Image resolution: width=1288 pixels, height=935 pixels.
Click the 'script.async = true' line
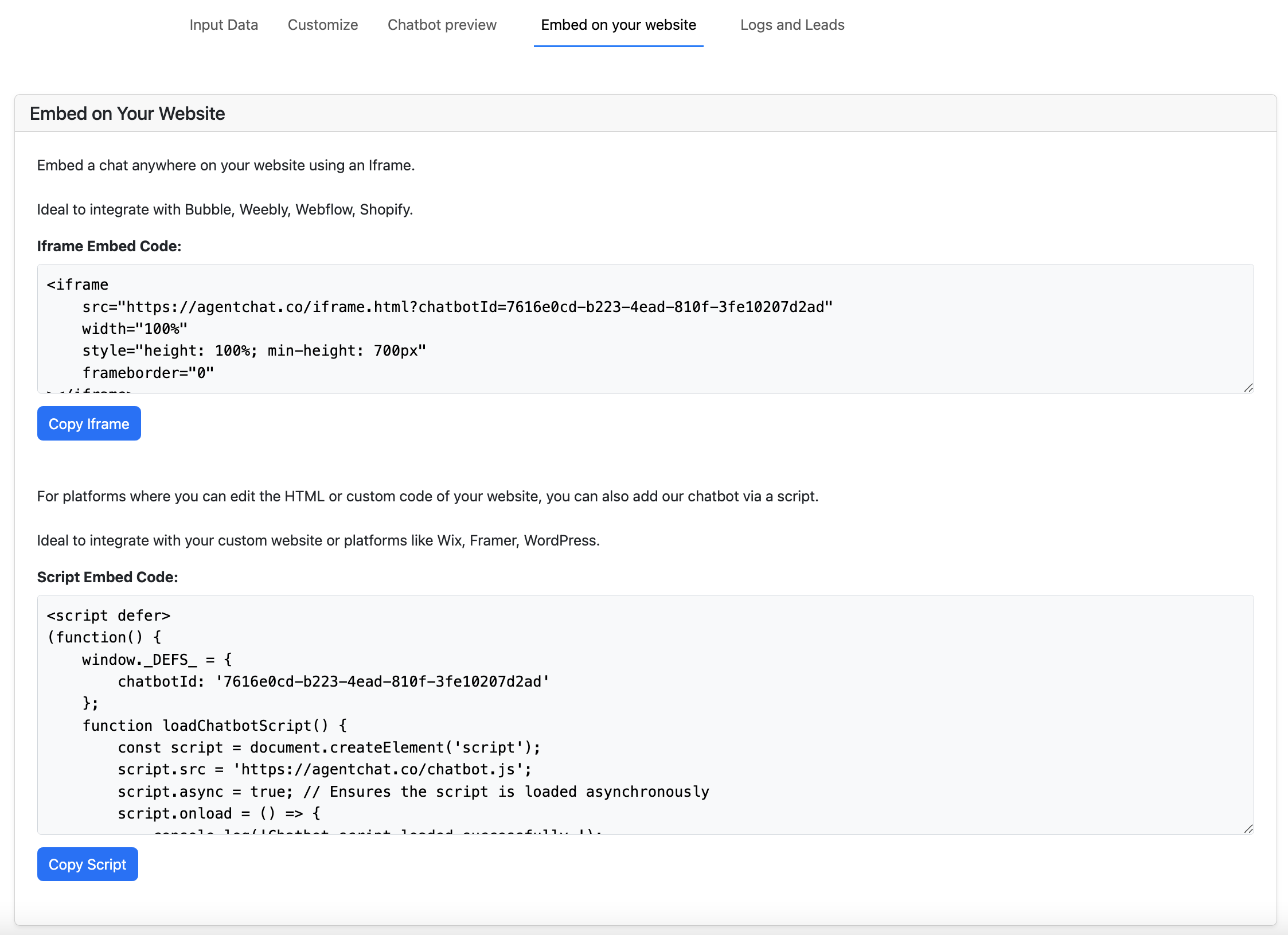point(413,792)
